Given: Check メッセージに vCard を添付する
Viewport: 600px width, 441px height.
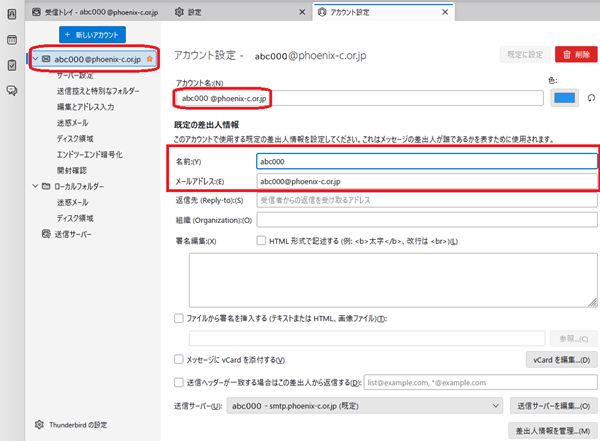Looking at the screenshot, I should point(178,358).
